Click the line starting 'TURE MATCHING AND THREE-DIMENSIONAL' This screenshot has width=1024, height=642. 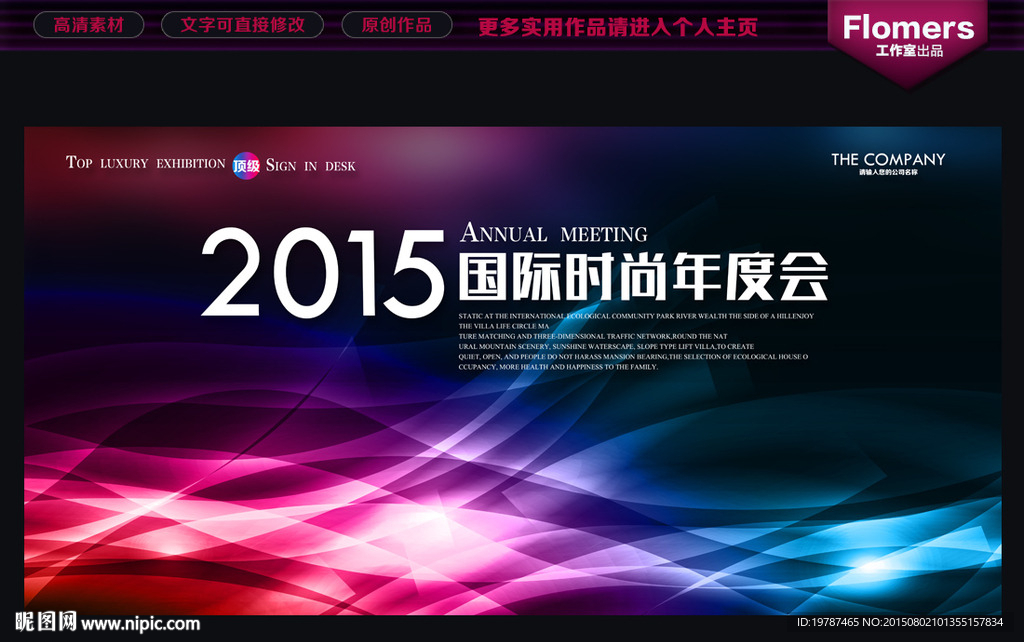pos(592,336)
